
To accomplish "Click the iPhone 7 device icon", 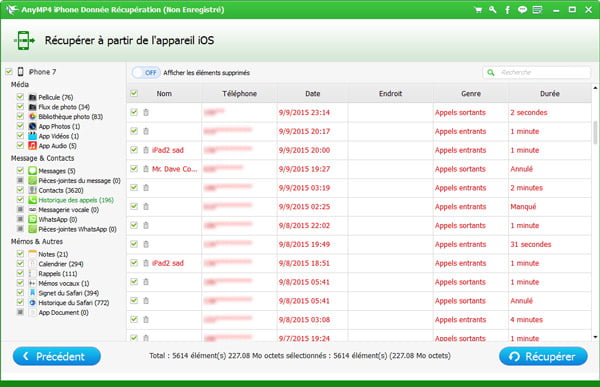I will click(x=21, y=72).
